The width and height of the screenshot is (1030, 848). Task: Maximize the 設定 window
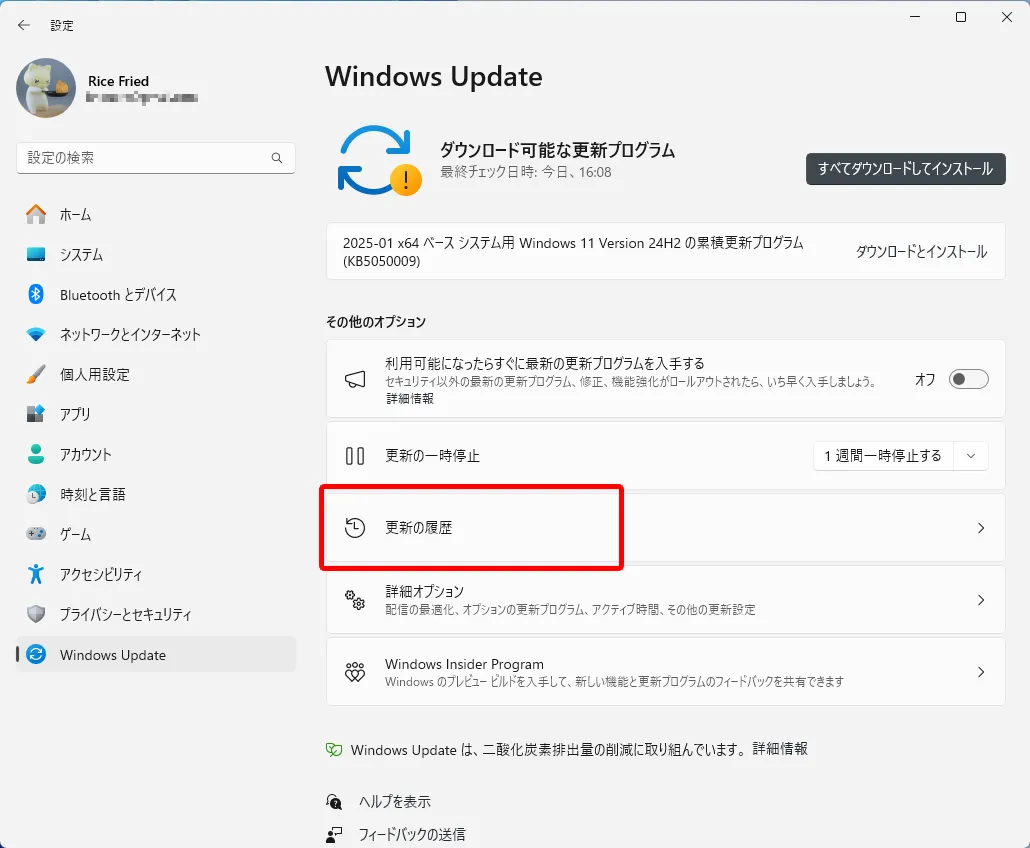960,17
